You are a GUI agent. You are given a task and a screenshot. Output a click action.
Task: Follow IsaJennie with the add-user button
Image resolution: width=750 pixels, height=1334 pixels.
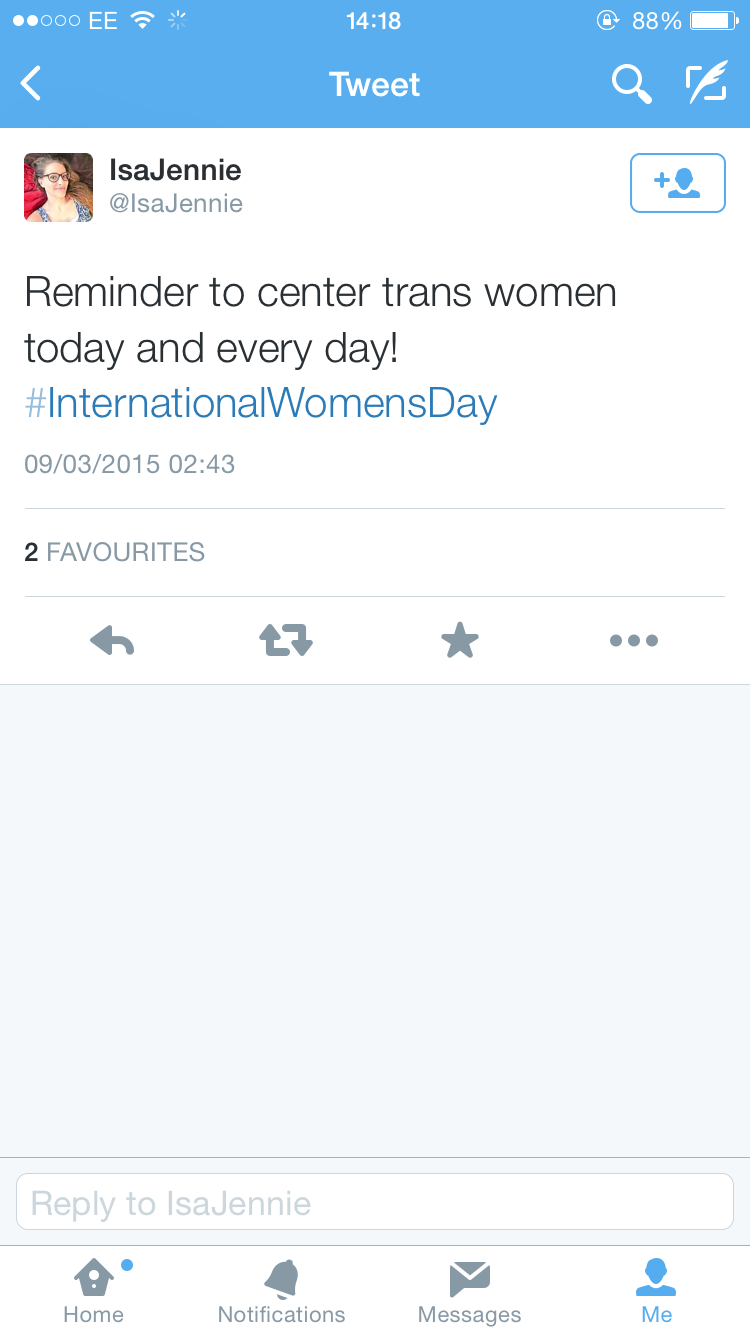tap(677, 183)
